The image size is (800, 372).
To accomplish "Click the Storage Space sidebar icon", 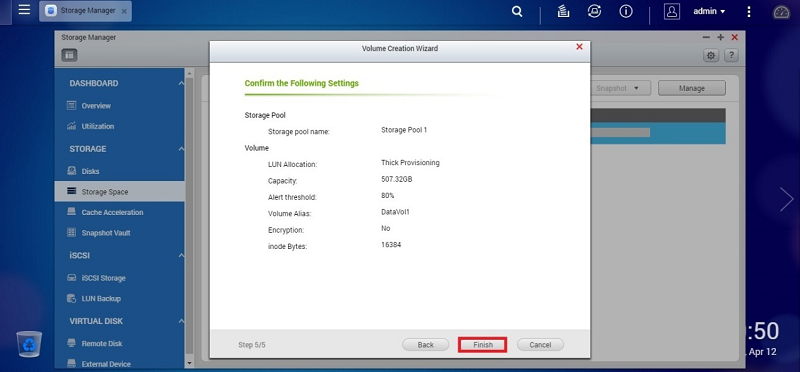I will [71, 191].
